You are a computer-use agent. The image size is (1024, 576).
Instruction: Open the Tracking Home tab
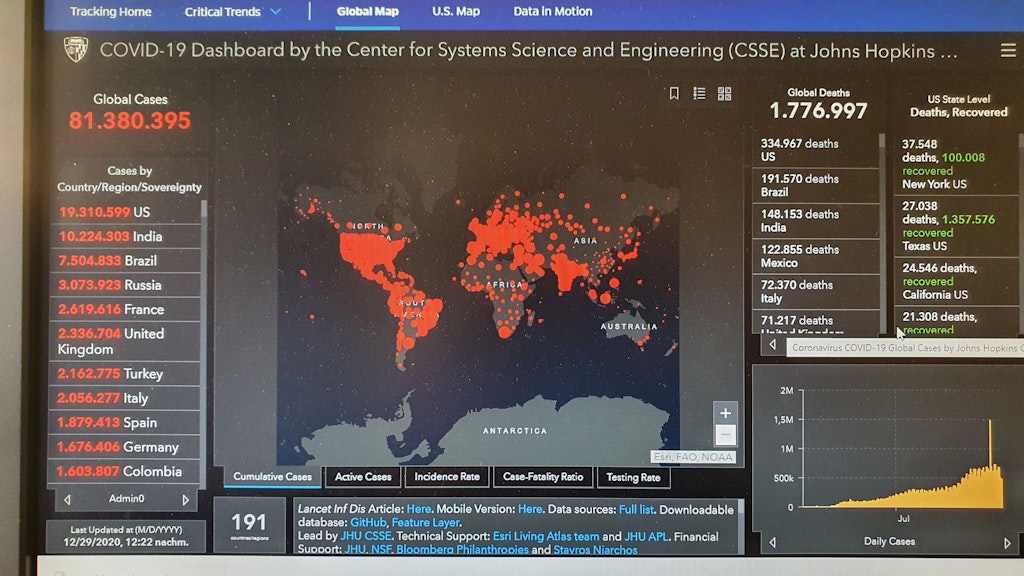(x=110, y=12)
